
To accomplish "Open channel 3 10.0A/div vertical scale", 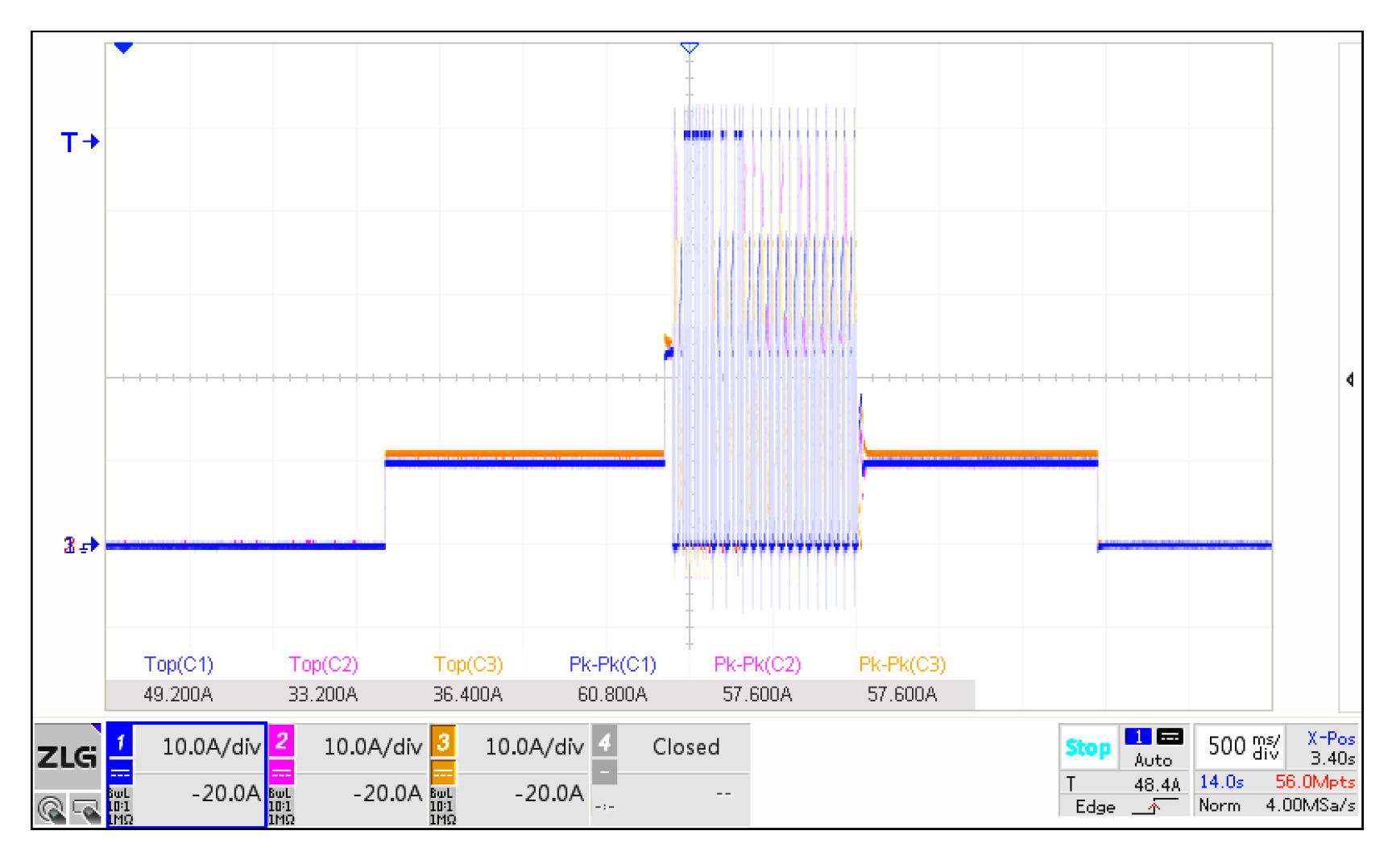I will 534,747.
